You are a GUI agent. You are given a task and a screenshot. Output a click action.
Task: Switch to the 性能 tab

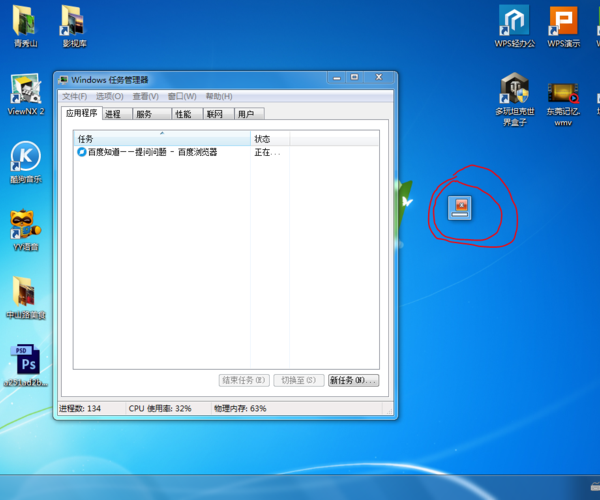point(183,114)
